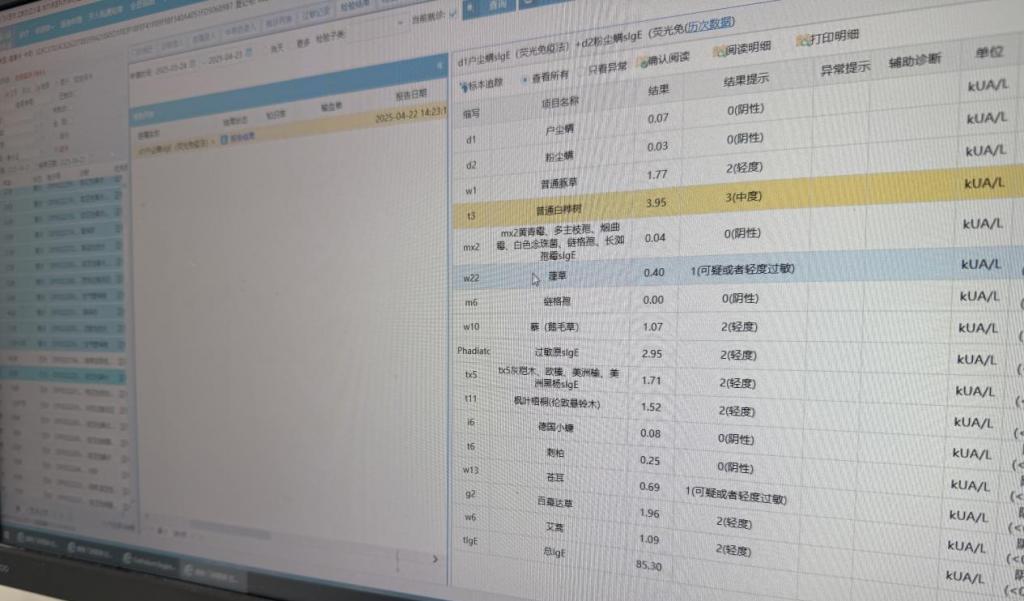Select the 户尘螨 item name cell

560,129
